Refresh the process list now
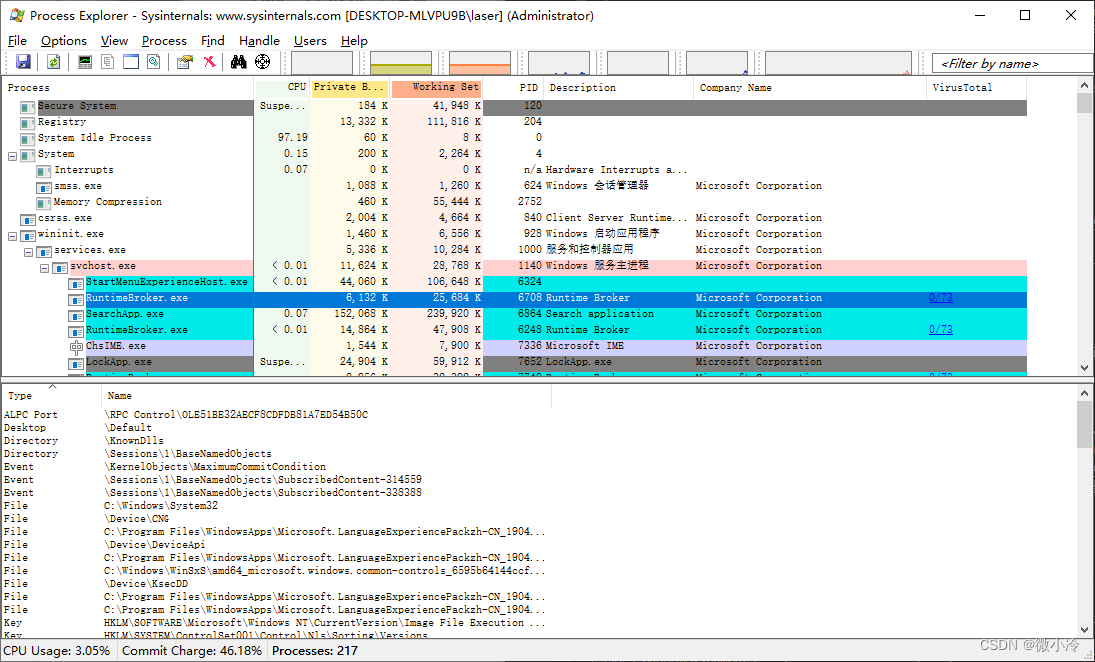Screen dimensions: 1095x662 (52, 61)
